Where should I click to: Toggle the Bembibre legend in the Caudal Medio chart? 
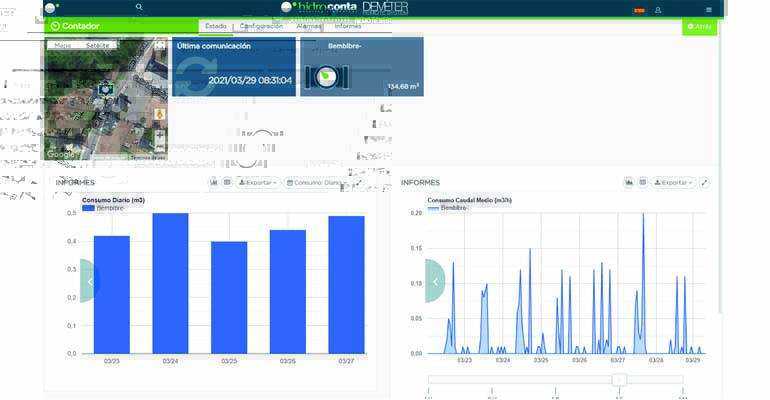click(447, 208)
